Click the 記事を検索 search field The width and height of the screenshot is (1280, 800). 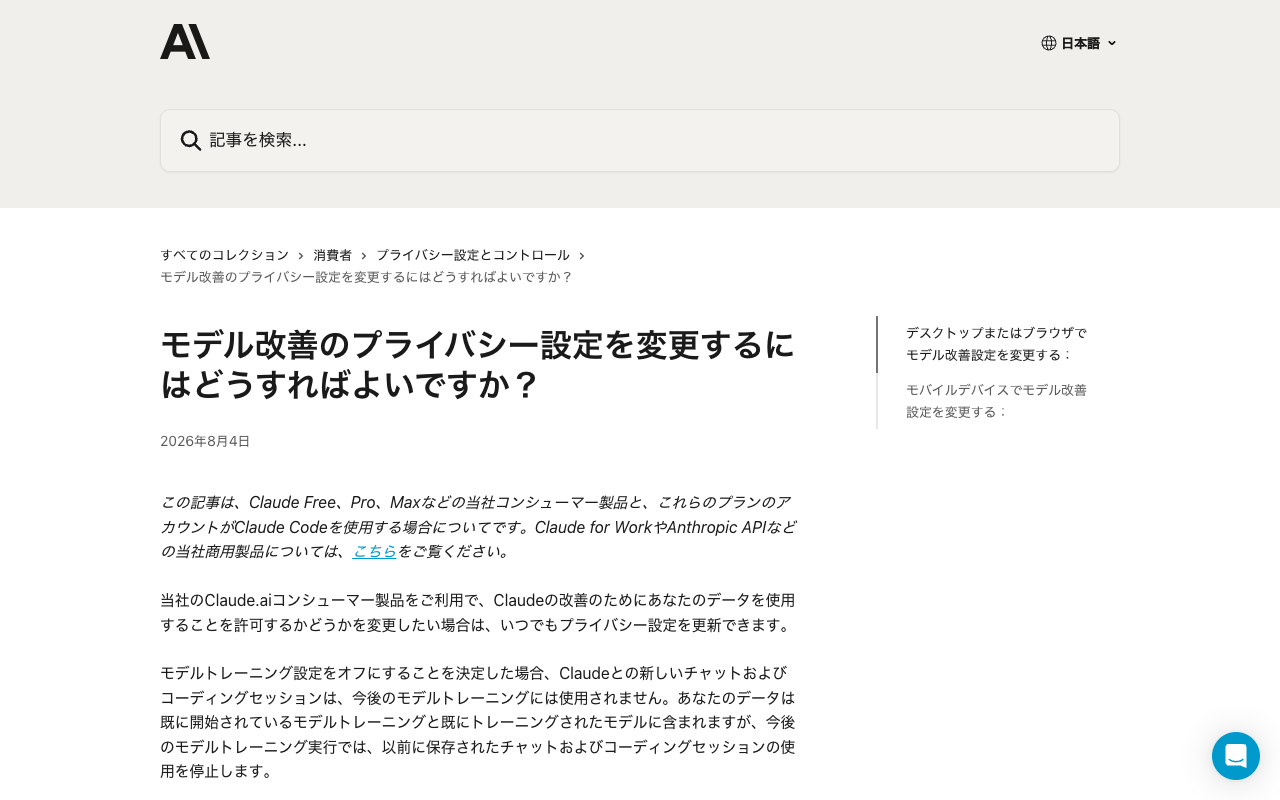pyautogui.click(x=640, y=140)
